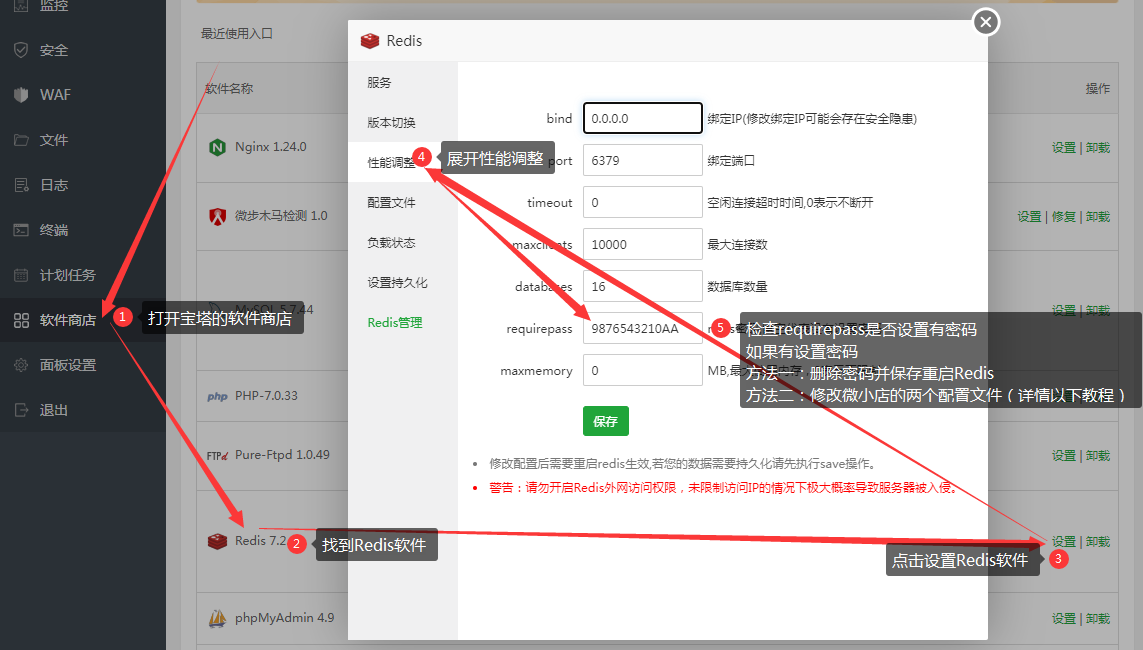Viewport: 1143px width, 650px height.
Task: Open the 终端 terminal icon
Action: tap(21, 230)
